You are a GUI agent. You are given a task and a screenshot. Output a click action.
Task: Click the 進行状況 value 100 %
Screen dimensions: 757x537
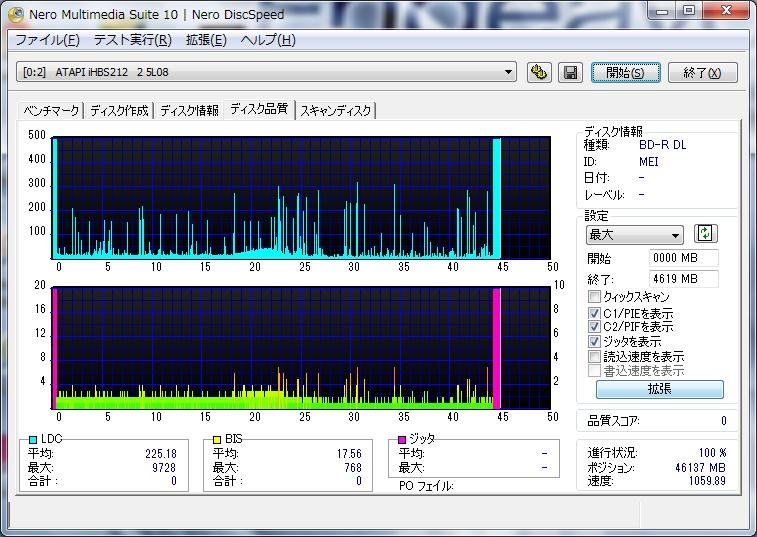point(712,453)
